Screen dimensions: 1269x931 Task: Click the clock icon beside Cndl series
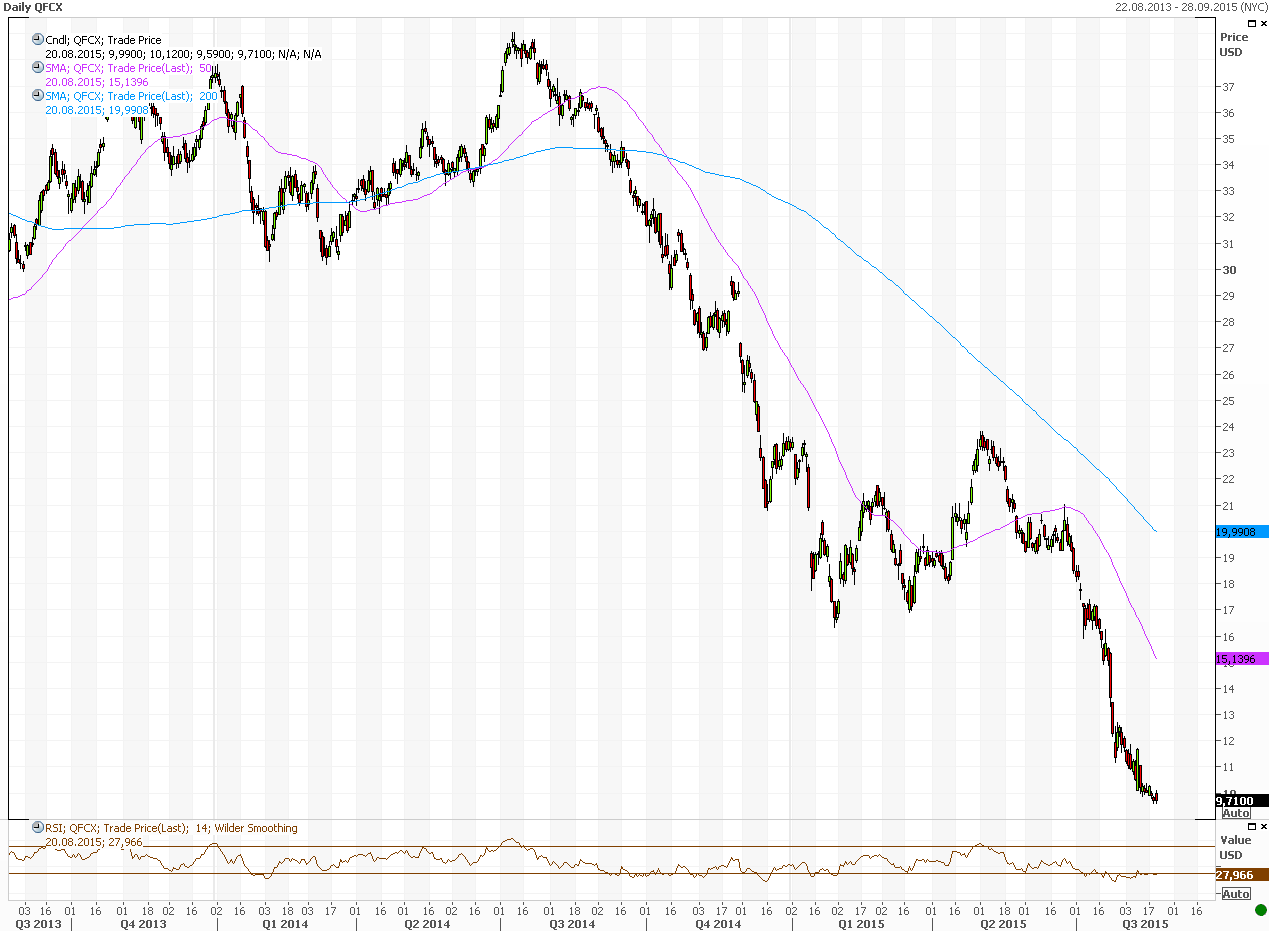38,40
